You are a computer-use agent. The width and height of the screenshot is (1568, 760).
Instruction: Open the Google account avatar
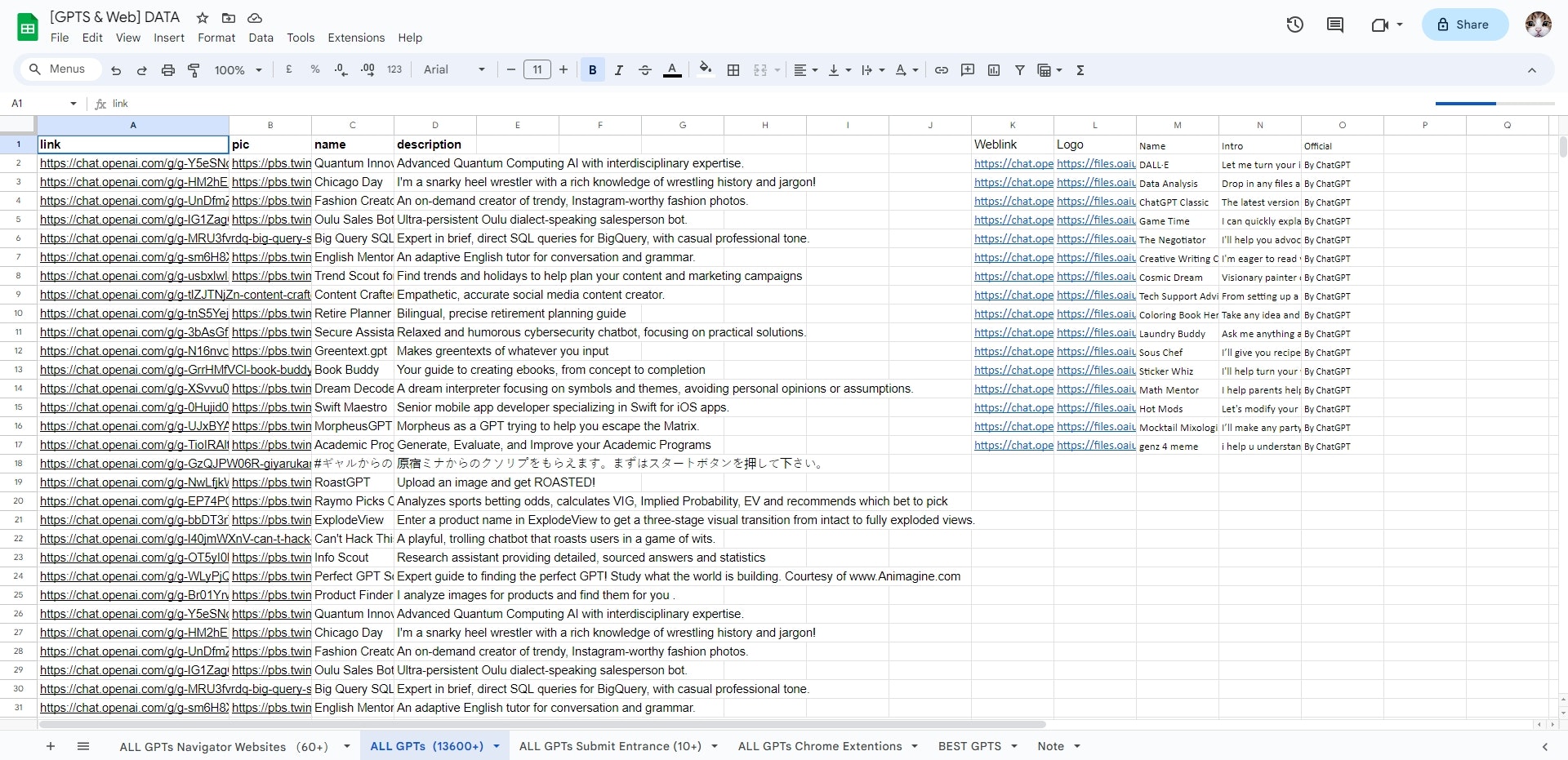point(1539,24)
